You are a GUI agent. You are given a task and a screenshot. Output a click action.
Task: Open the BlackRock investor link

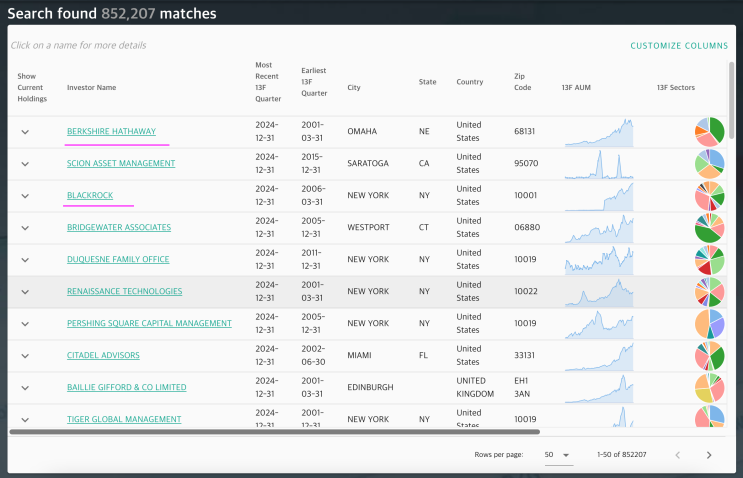[90, 195]
